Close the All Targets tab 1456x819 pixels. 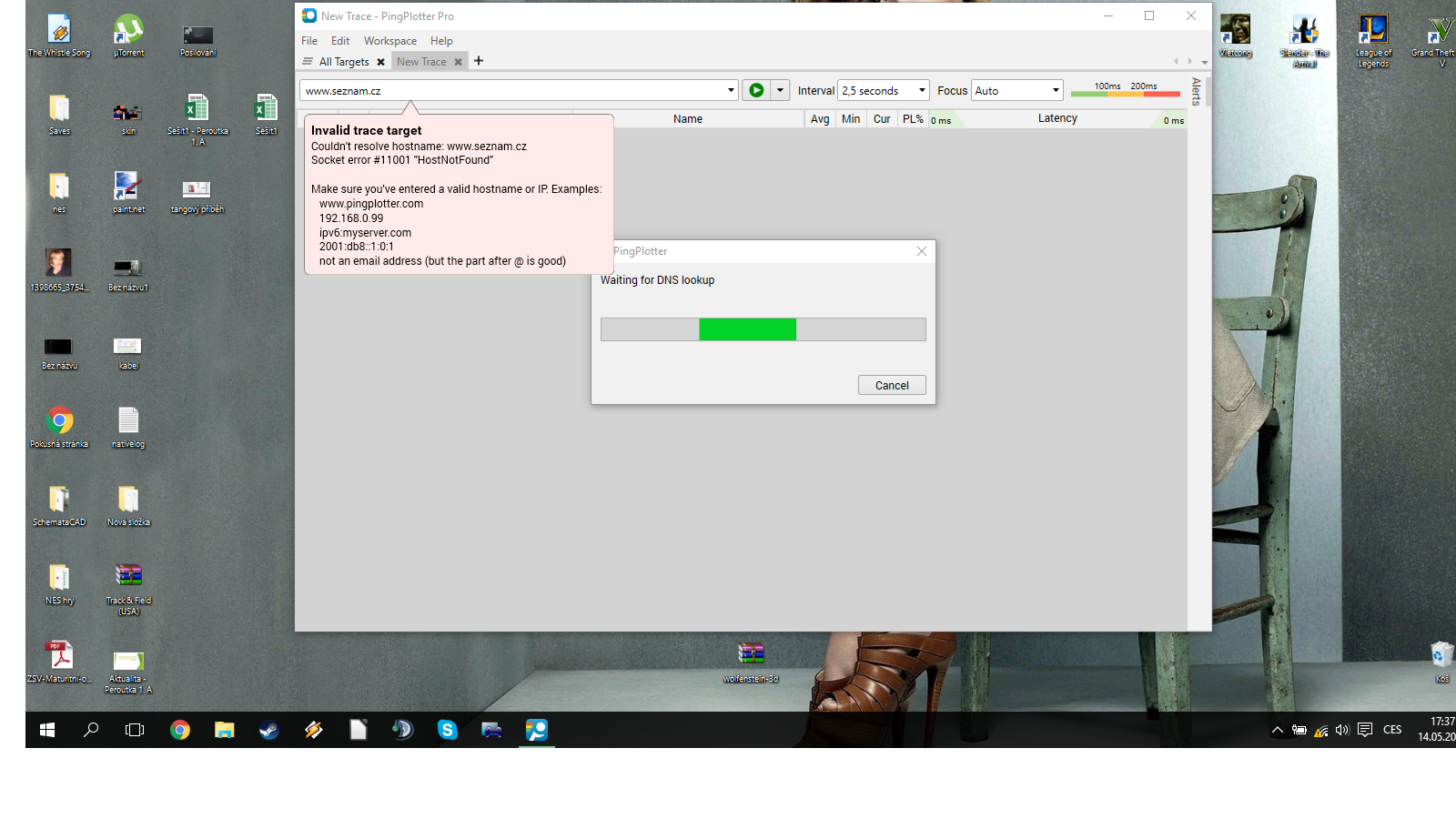381,62
